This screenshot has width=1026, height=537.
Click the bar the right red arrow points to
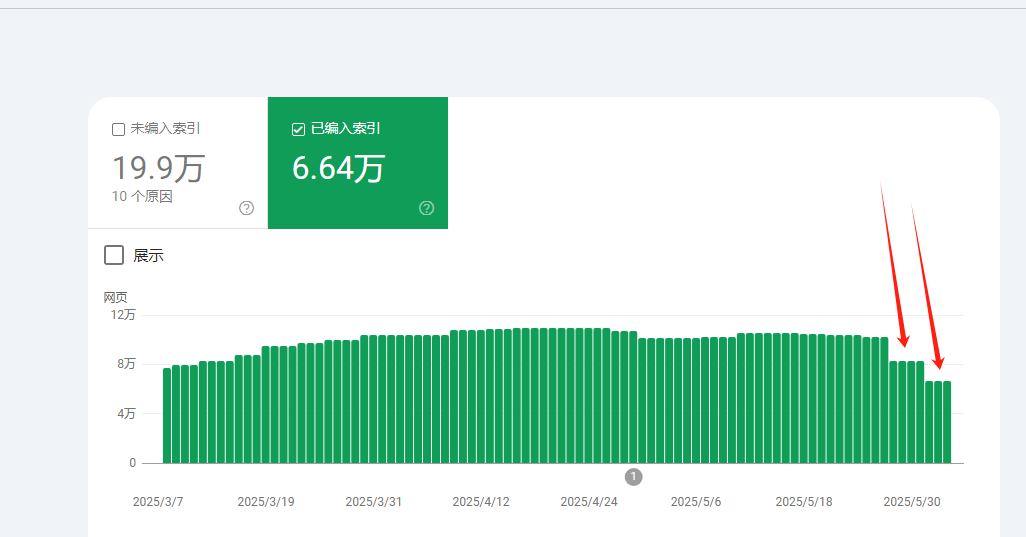938,423
